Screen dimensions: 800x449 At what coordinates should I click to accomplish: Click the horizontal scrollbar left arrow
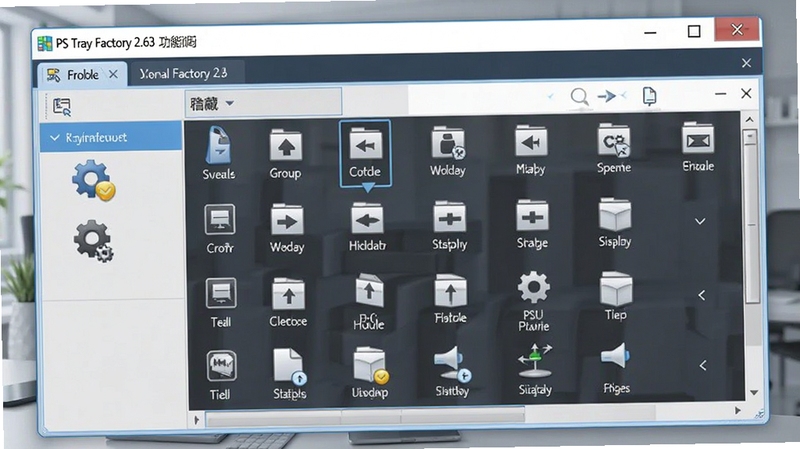tap(196, 420)
